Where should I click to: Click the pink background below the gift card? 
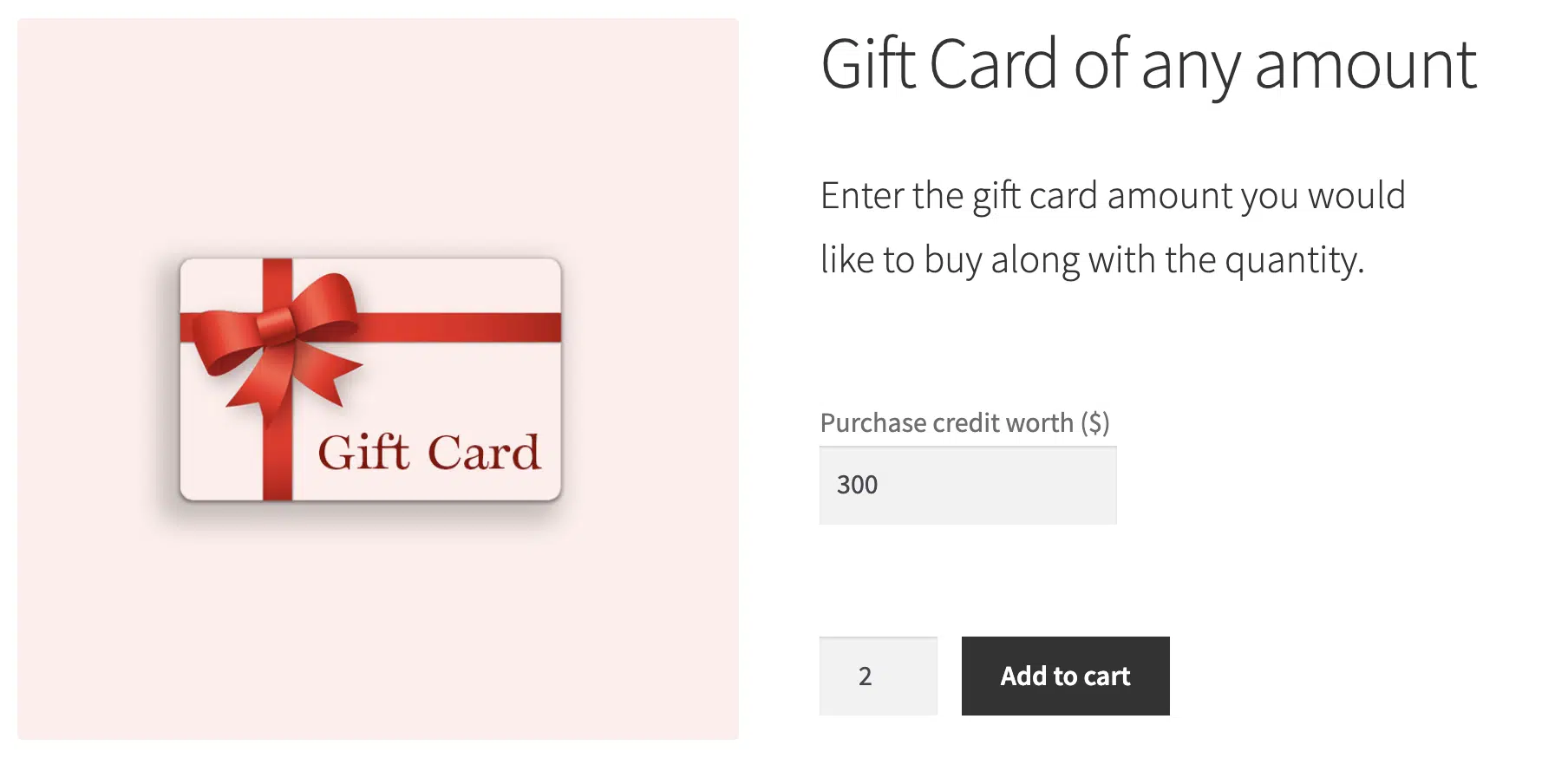[377, 633]
